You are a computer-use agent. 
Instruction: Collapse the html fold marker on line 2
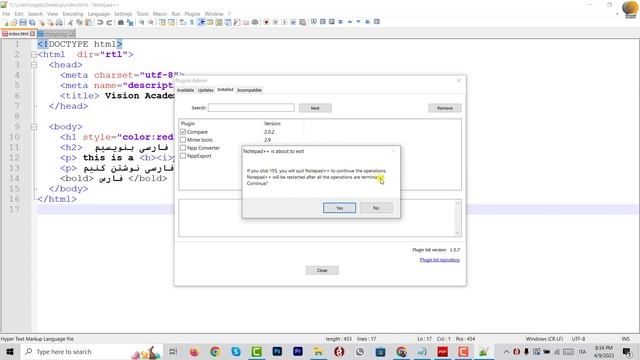tap(34, 54)
